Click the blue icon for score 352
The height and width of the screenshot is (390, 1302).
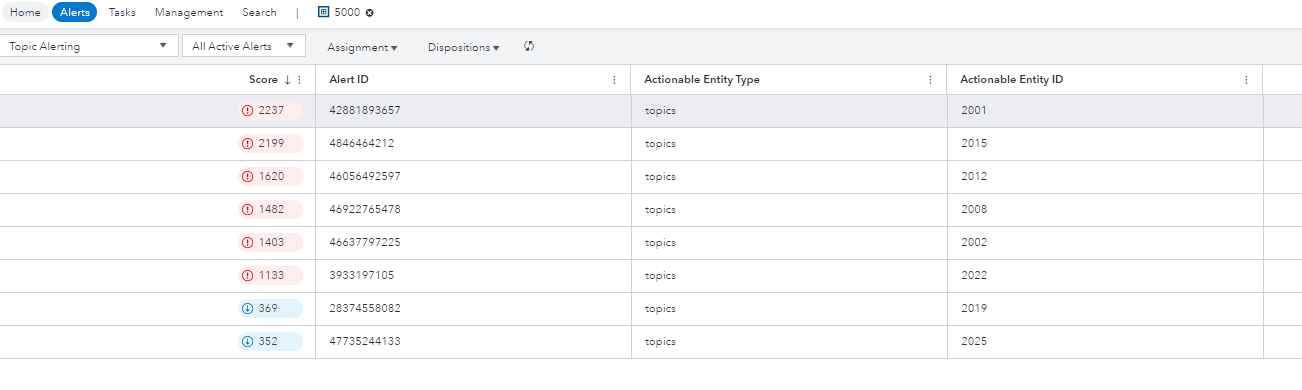[248, 342]
